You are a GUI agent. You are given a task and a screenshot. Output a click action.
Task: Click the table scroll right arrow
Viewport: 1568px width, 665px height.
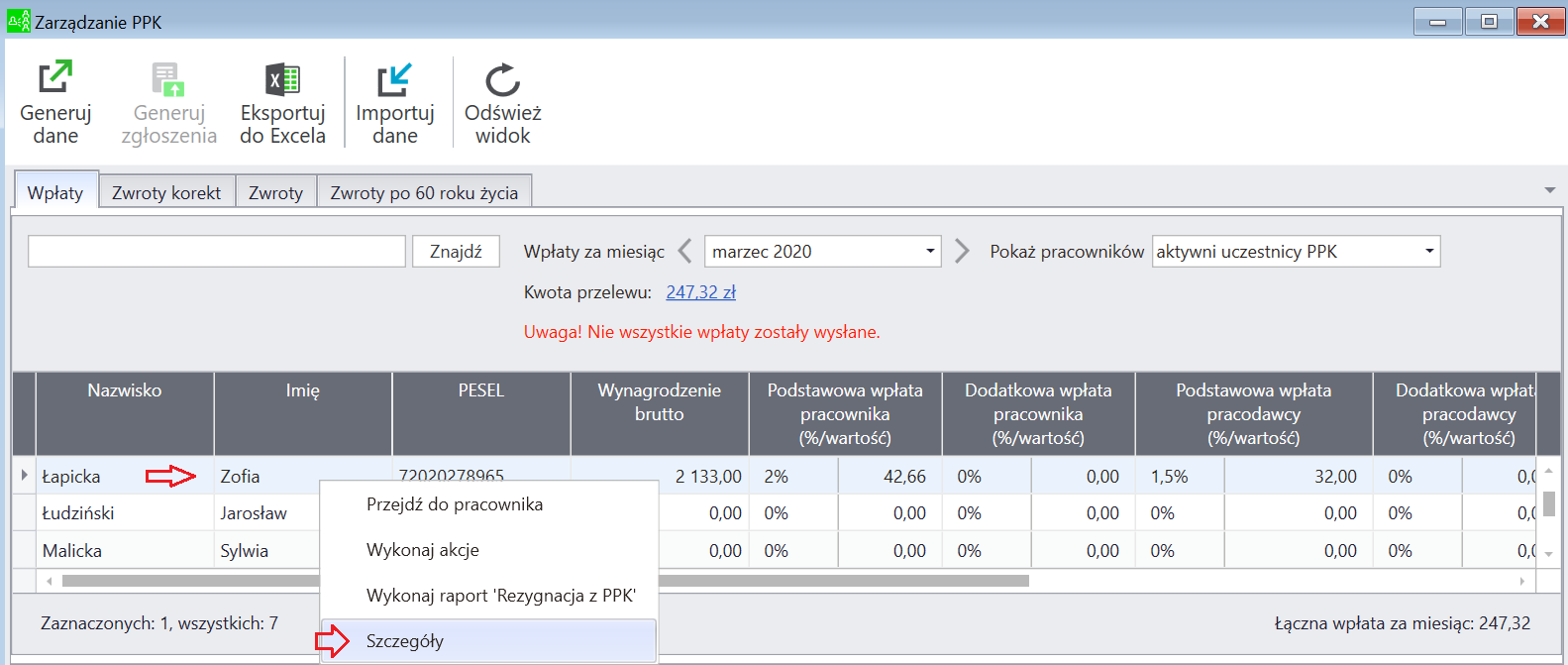pos(1523,580)
